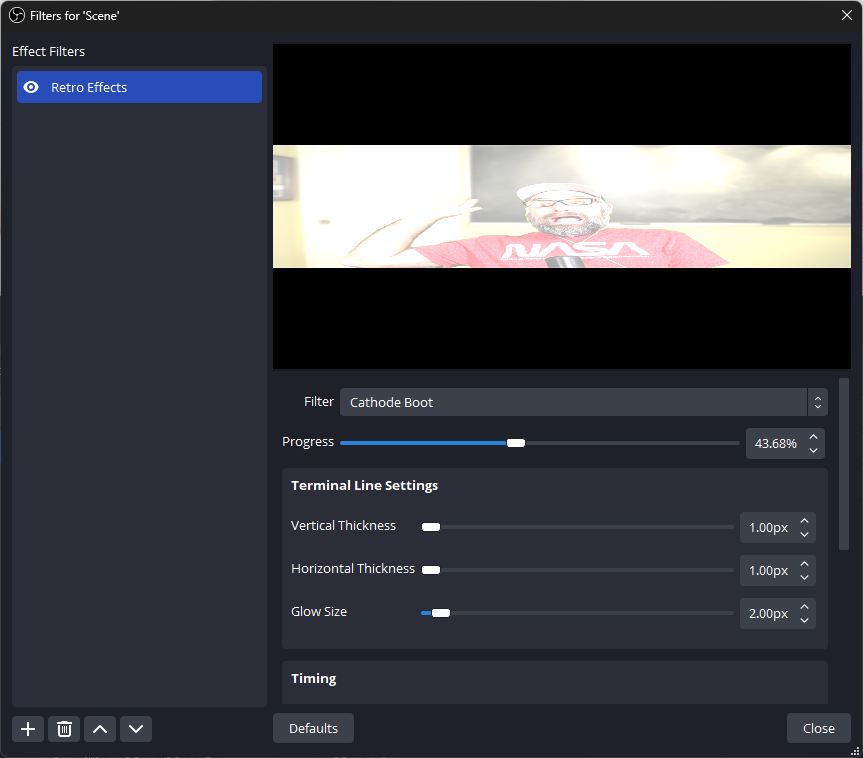Click the Close button at bottom right
Image resolution: width=863 pixels, height=758 pixels.
[x=818, y=728]
